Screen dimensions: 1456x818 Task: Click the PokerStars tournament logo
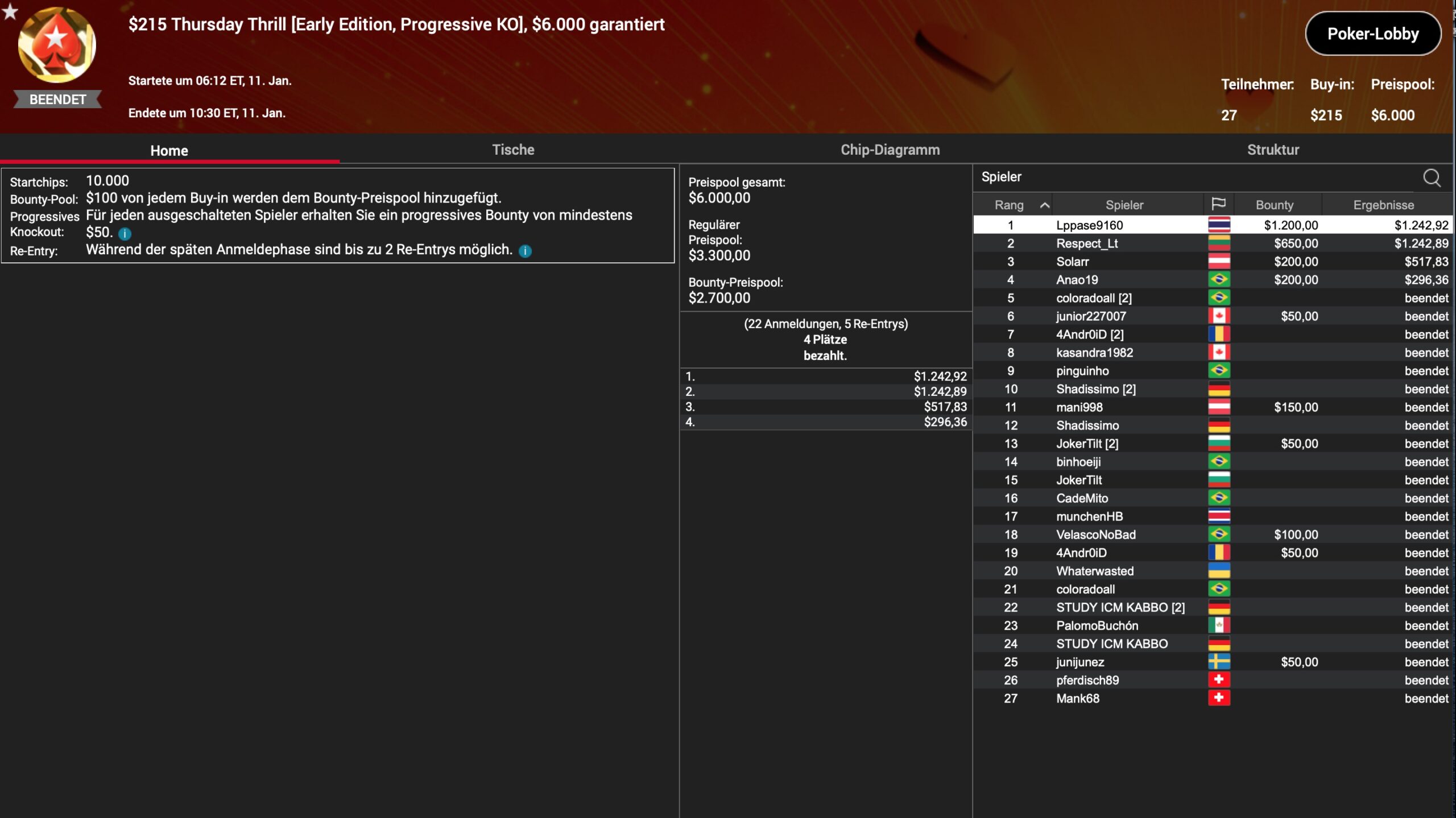(x=57, y=46)
